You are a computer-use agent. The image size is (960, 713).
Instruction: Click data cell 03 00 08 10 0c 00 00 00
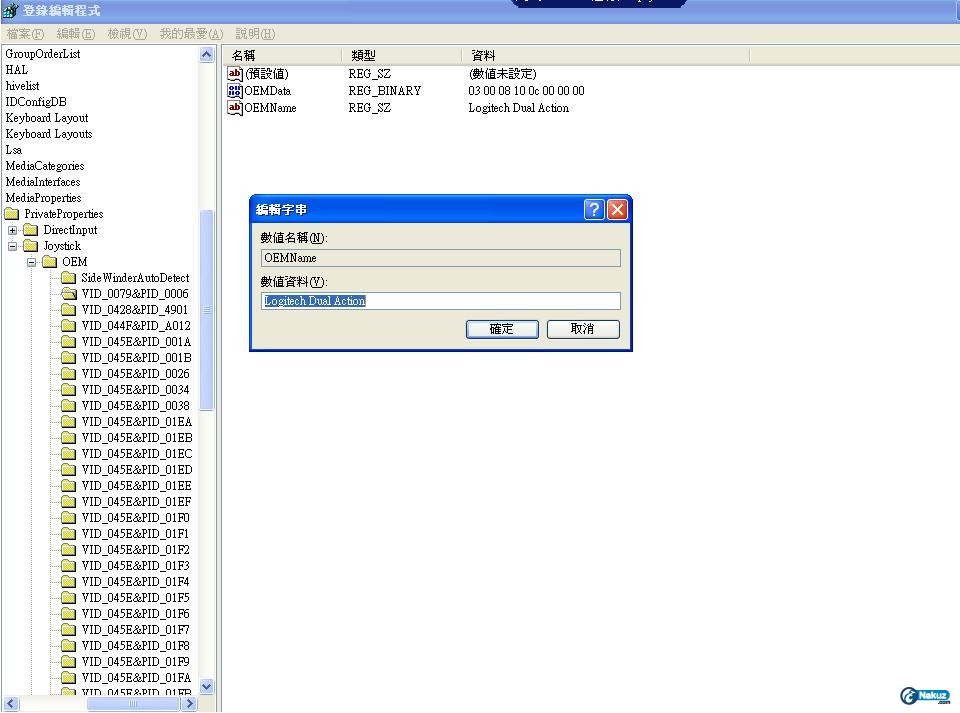(x=526, y=91)
